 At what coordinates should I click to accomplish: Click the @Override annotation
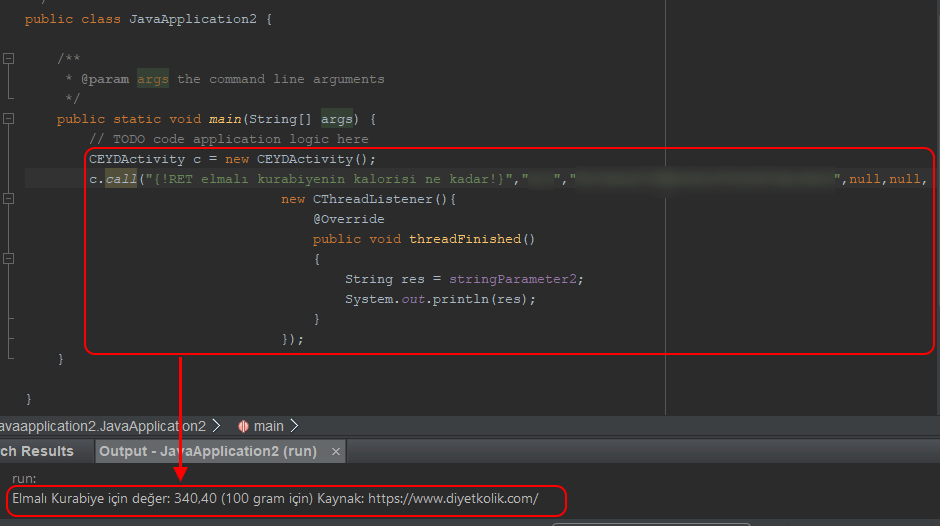348,219
